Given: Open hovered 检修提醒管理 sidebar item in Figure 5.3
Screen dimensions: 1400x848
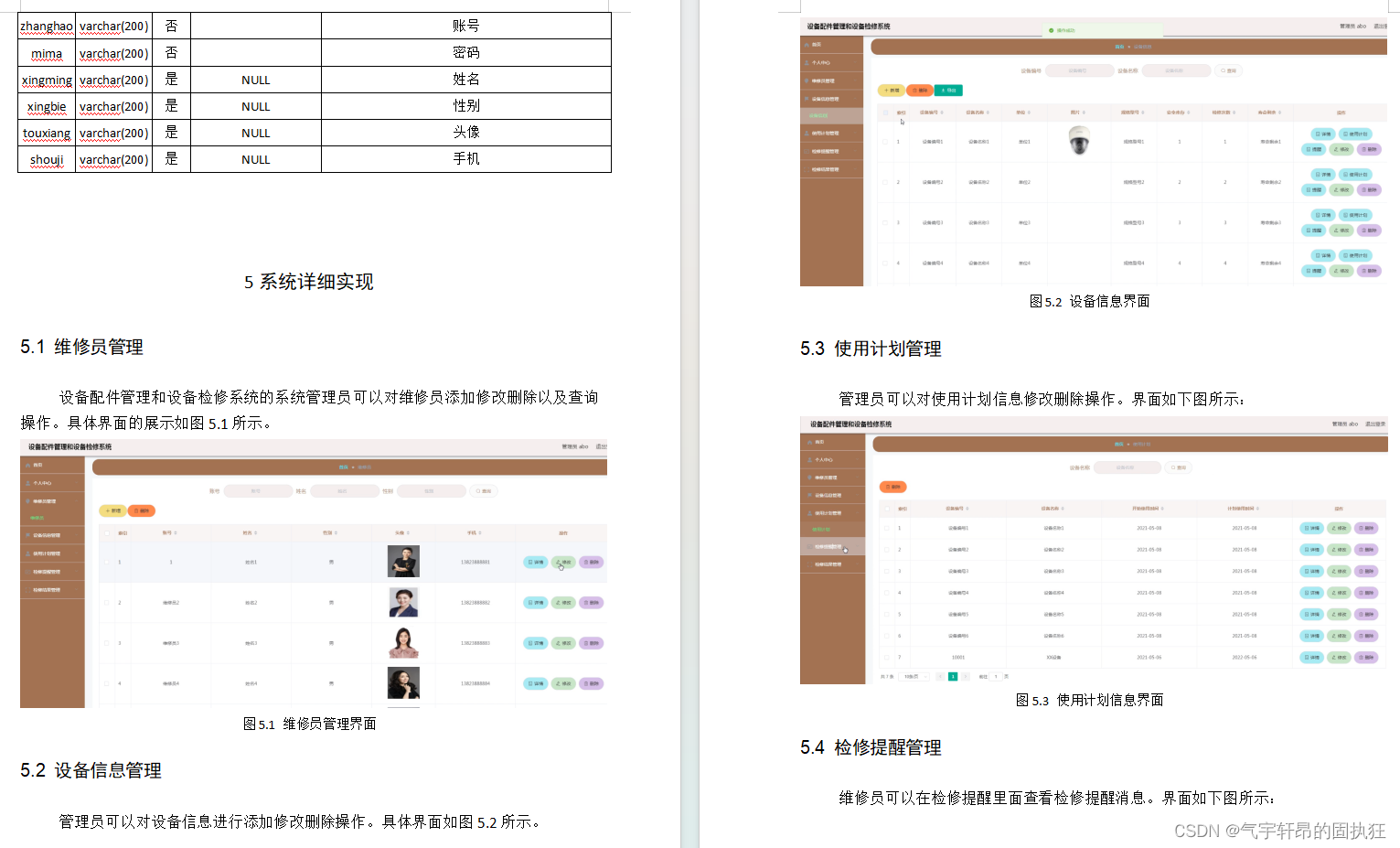Looking at the screenshot, I should tap(832, 546).
